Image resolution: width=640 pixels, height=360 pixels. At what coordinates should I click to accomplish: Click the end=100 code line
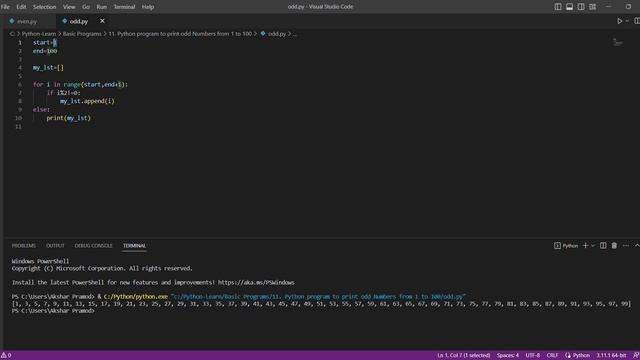coord(45,51)
